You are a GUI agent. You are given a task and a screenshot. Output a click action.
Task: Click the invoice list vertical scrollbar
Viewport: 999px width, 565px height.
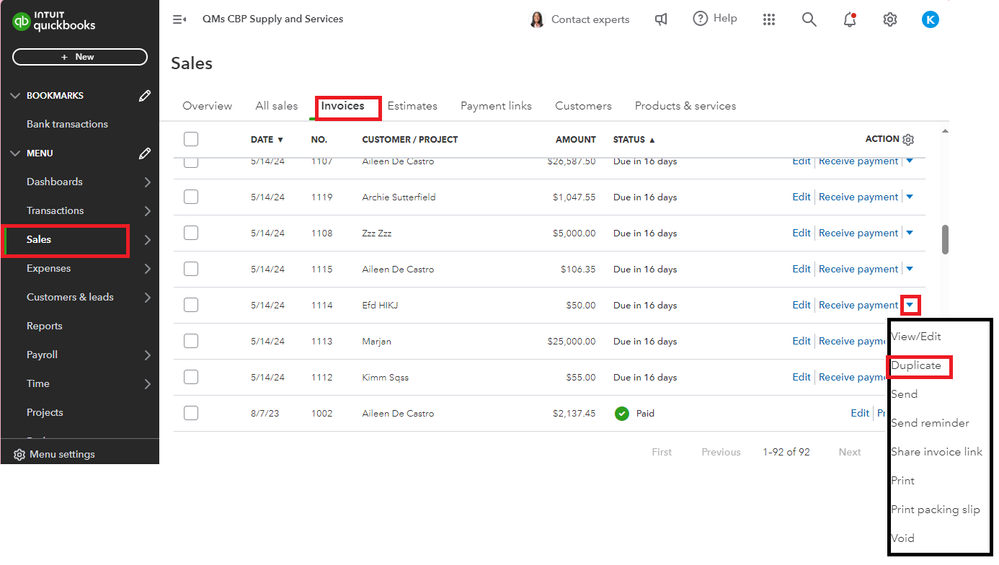[945, 238]
